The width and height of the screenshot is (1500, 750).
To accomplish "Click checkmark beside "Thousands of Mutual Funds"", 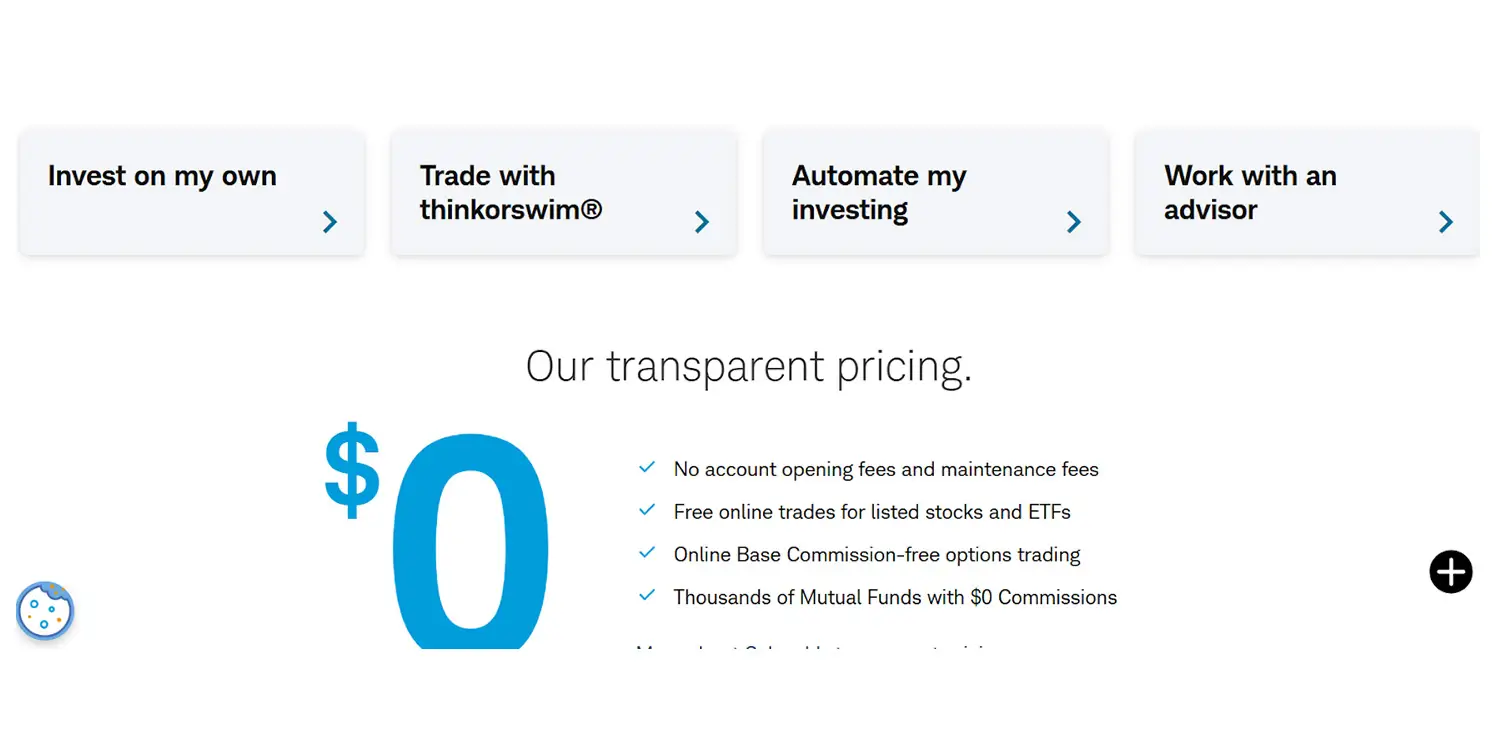I will pyautogui.click(x=646, y=595).
